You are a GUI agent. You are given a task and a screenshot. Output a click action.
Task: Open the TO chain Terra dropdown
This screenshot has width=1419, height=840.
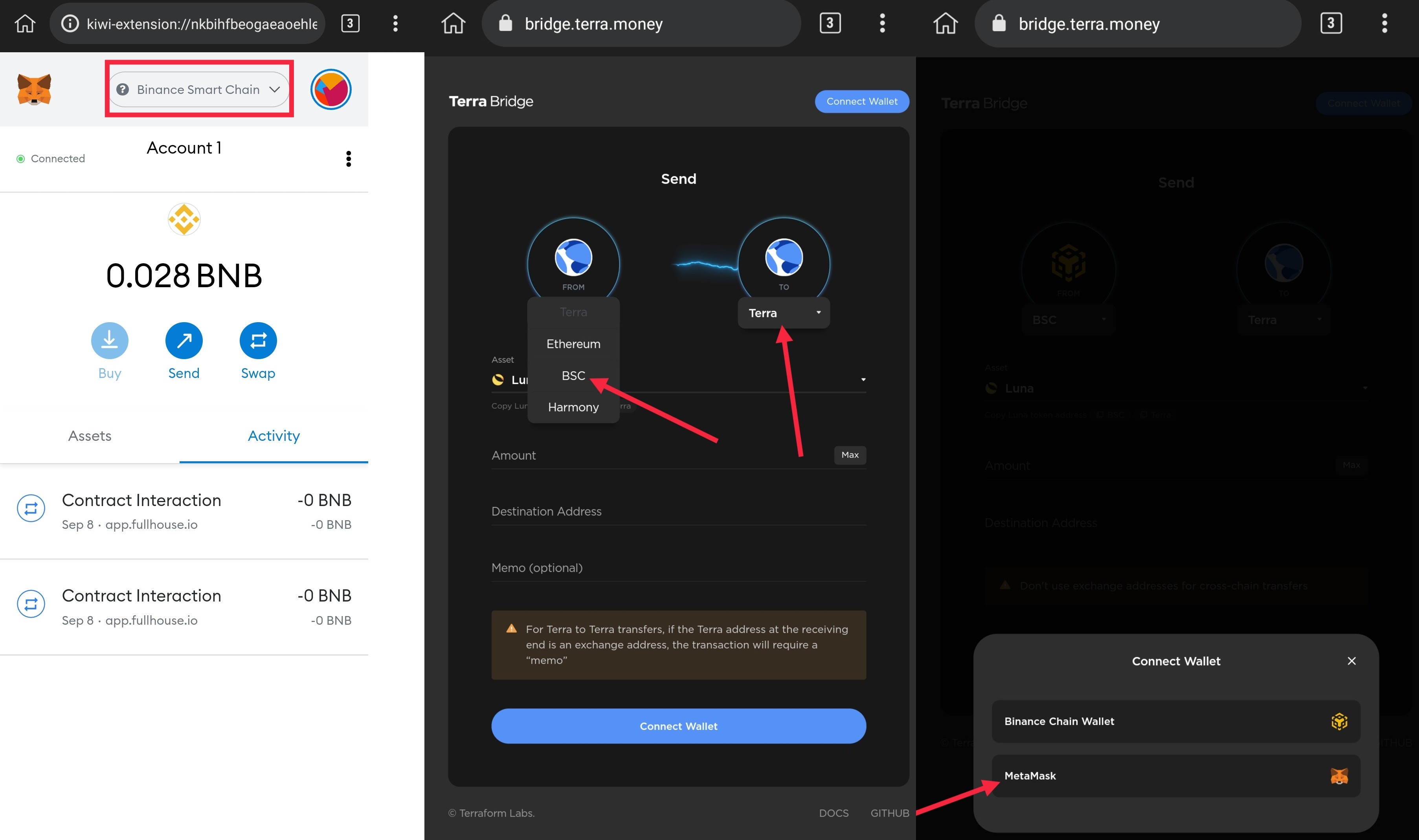coord(783,313)
